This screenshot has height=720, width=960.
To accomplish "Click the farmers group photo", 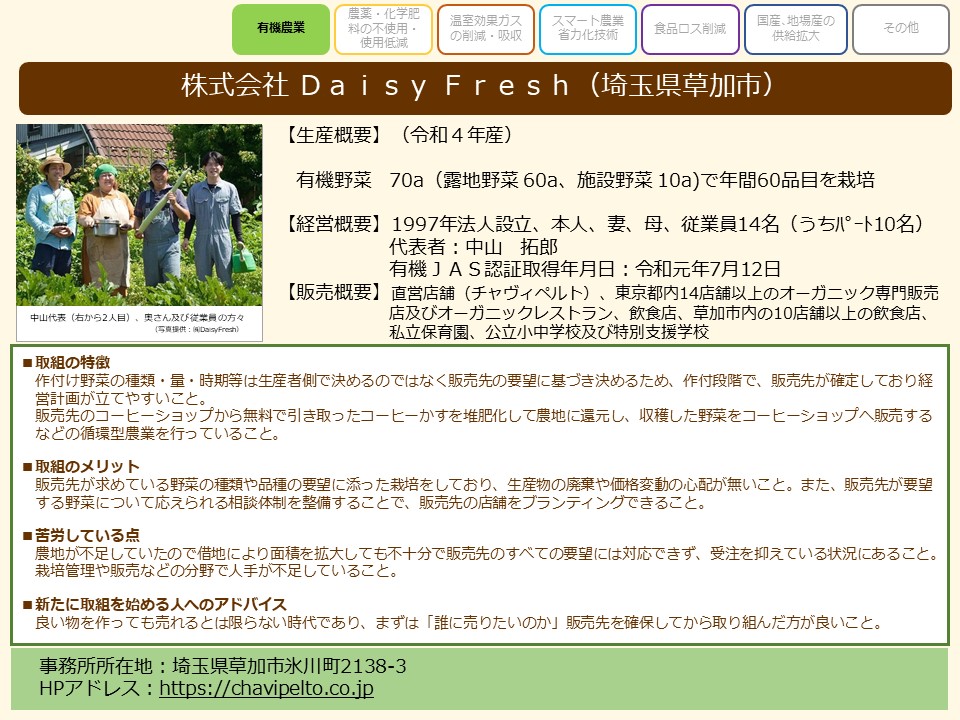I will pyautogui.click(x=139, y=211).
